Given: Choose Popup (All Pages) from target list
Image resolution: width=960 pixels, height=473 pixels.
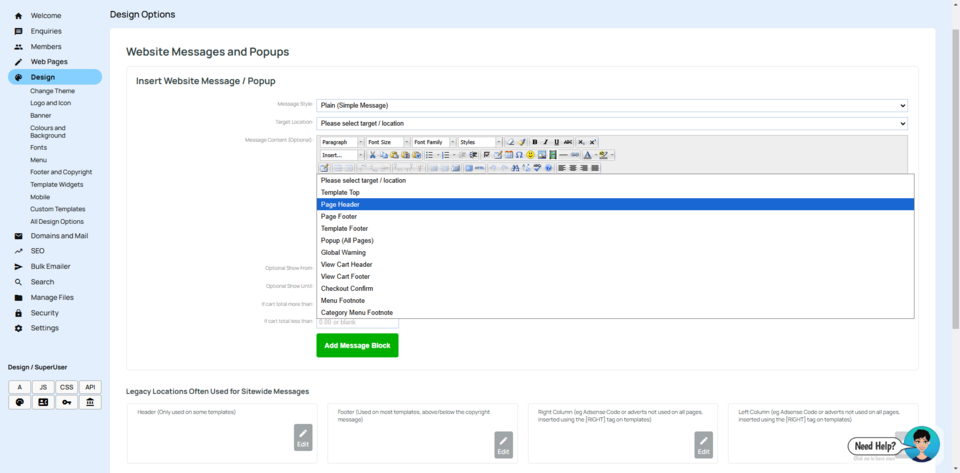Looking at the screenshot, I should click(347, 240).
